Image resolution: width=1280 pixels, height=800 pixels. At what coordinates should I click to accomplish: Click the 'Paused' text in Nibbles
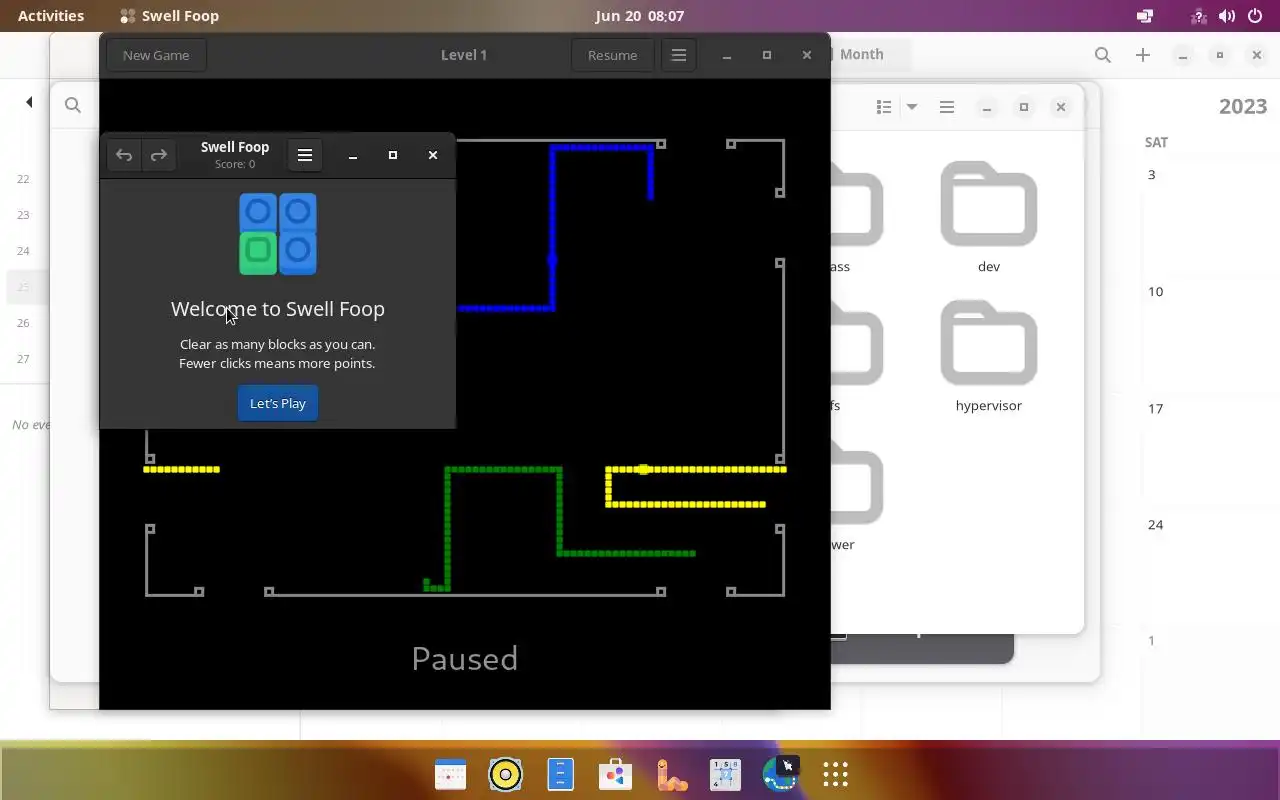pyautogui.click(x=465, y=658)
